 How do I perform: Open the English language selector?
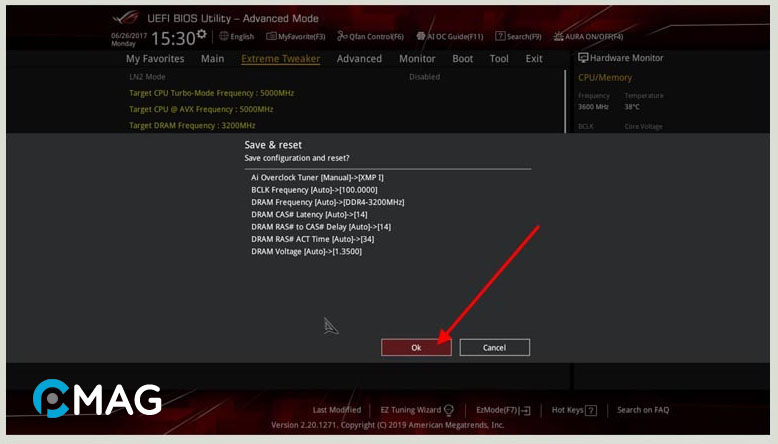(237, 36)
